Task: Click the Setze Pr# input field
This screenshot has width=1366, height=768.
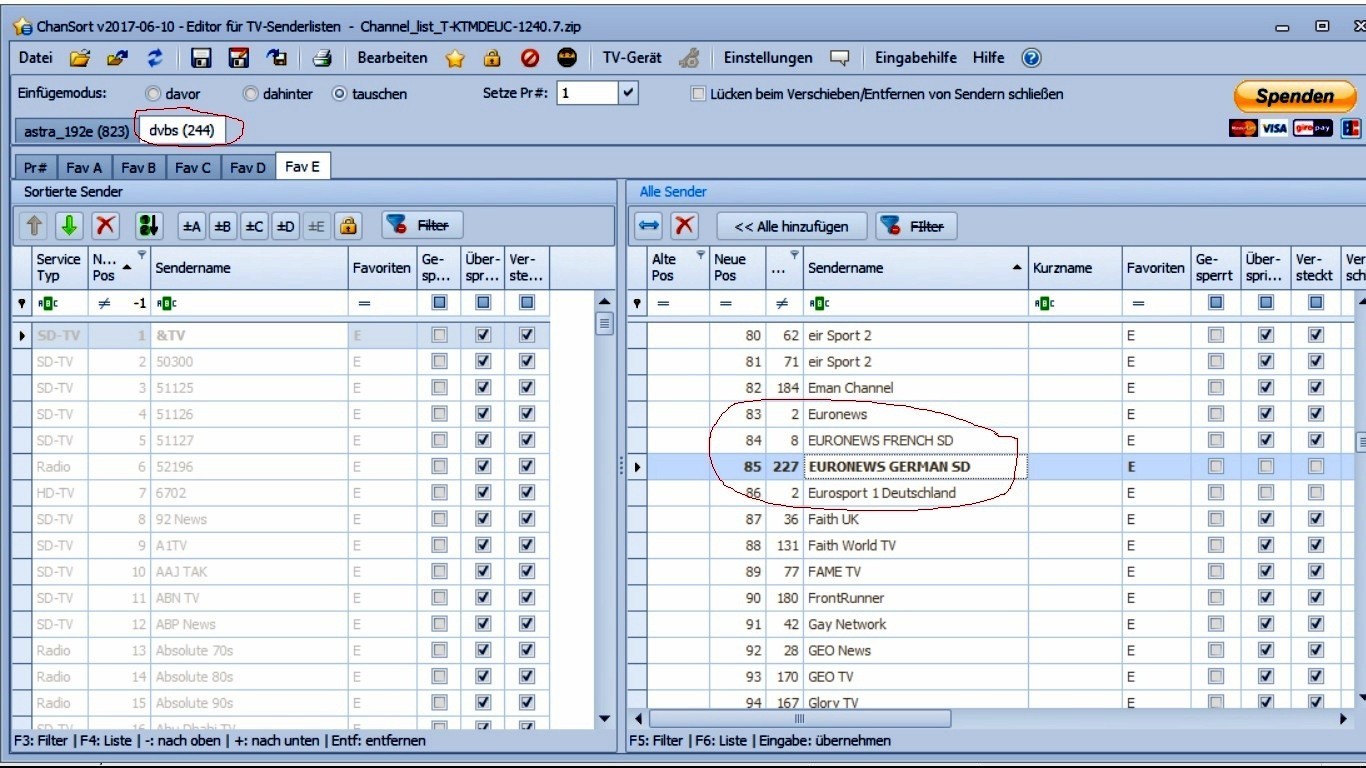Action: pyautogui.click(x=587, y=93)
